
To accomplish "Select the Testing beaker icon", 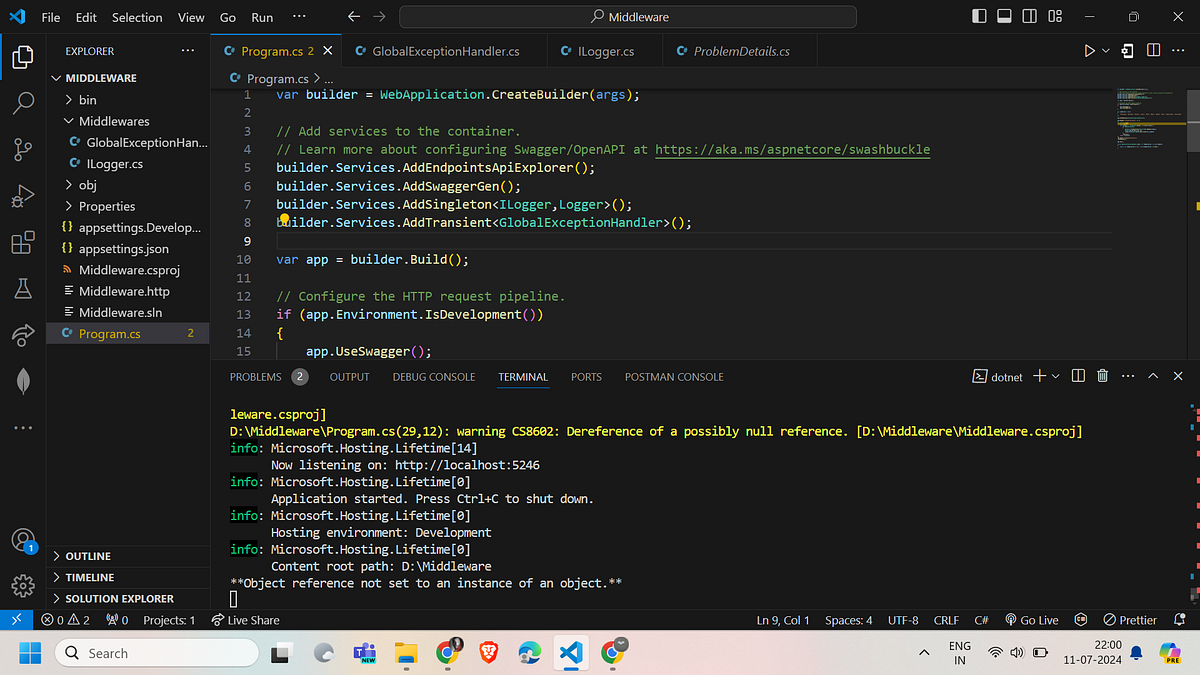I will [22, 288].
